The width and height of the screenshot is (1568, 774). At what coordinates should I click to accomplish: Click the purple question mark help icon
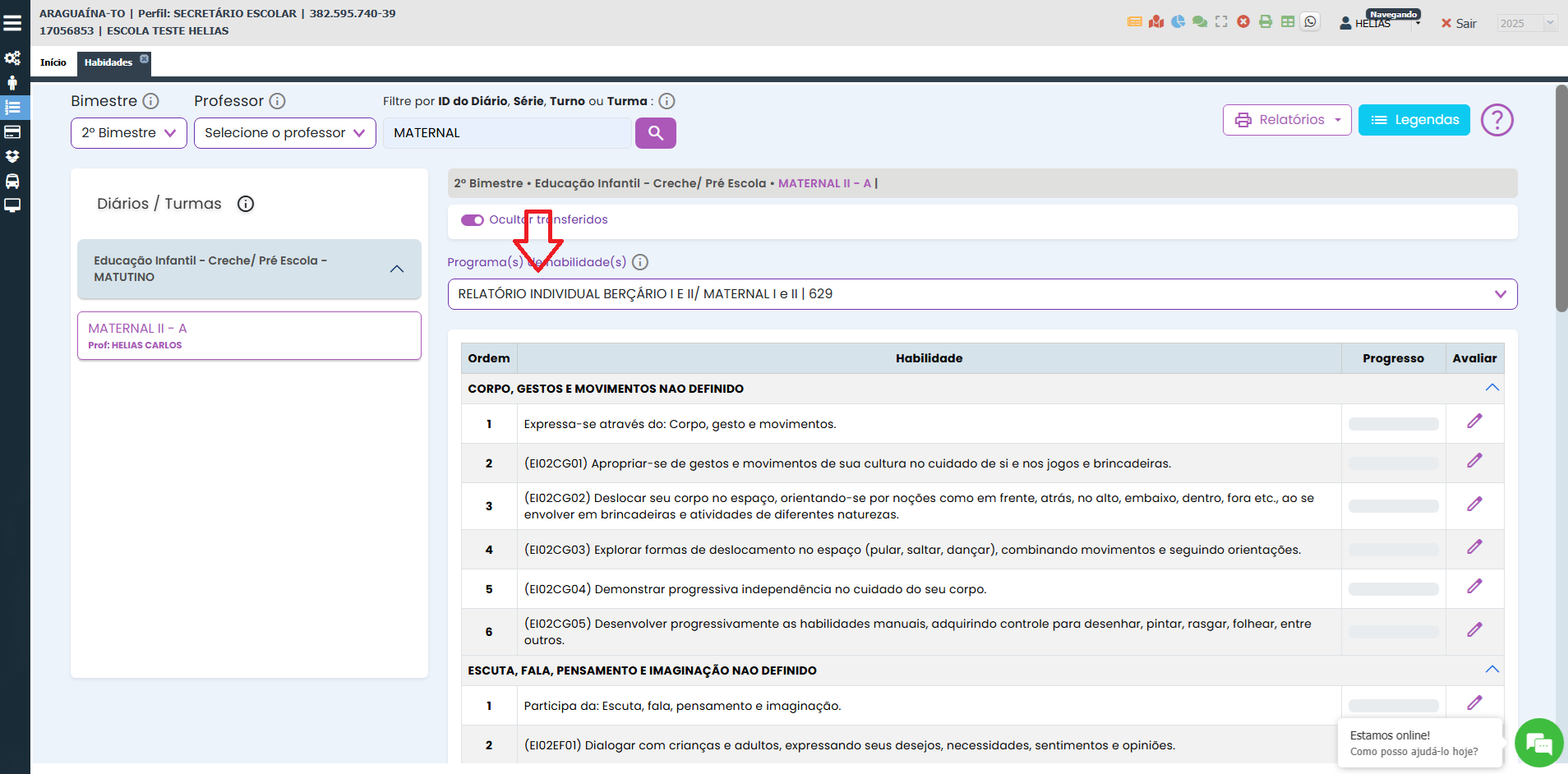[1497, 120]
